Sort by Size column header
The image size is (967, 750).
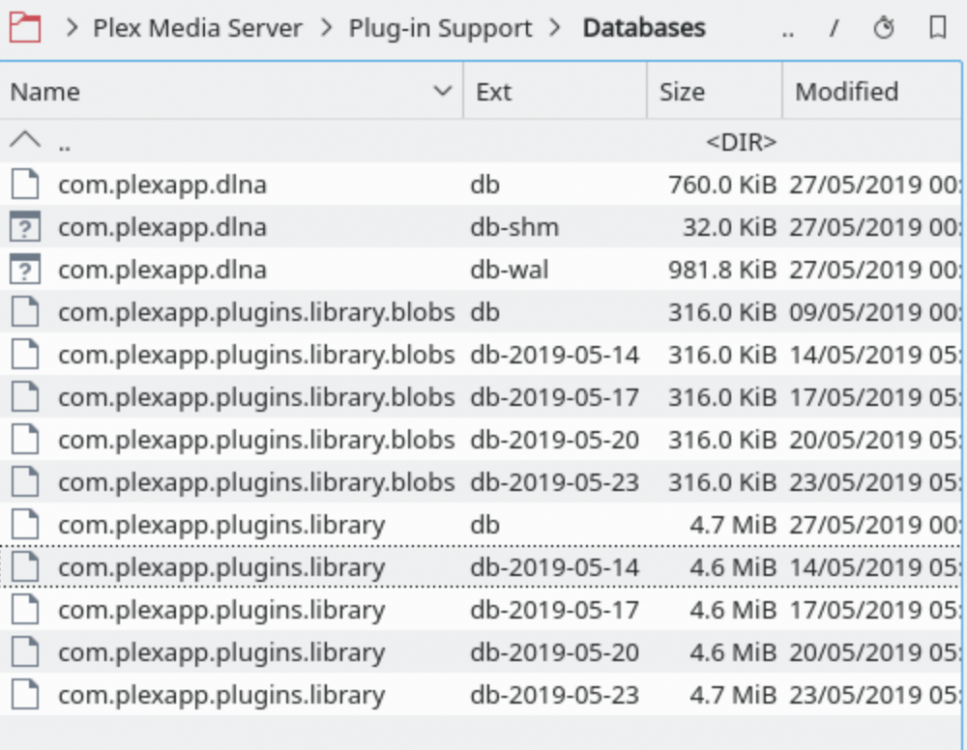(714, 91)
